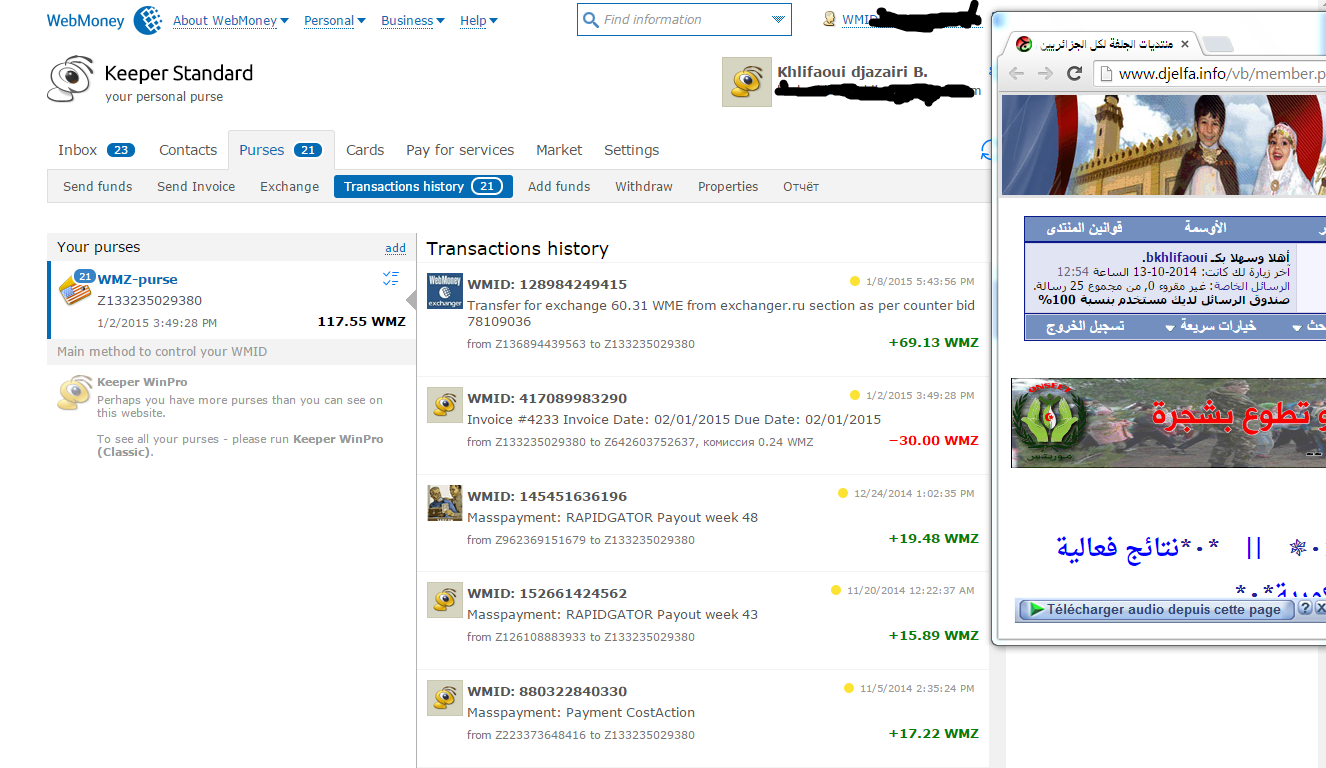
Task: Open the Settings tab
Action: pos(631,150)
